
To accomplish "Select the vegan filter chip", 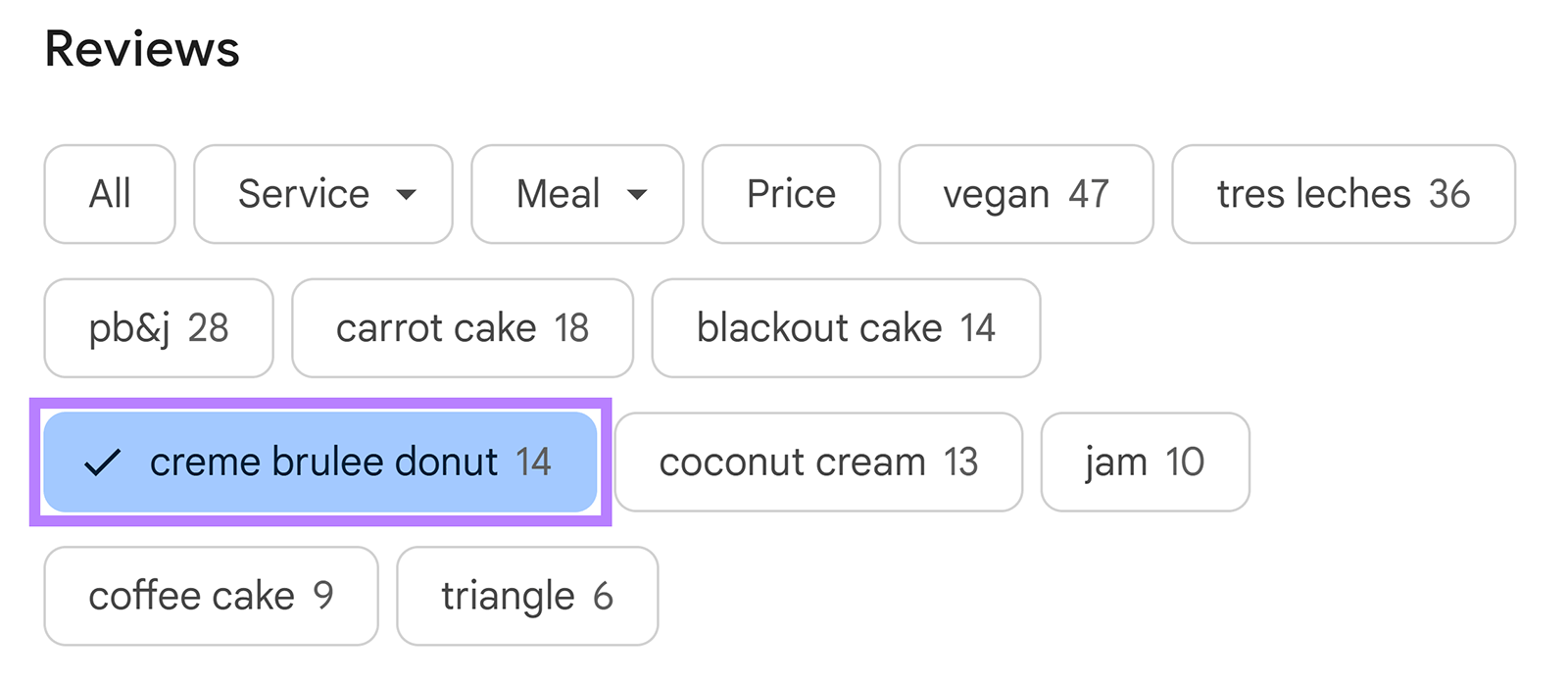I will coord(1025,193).
